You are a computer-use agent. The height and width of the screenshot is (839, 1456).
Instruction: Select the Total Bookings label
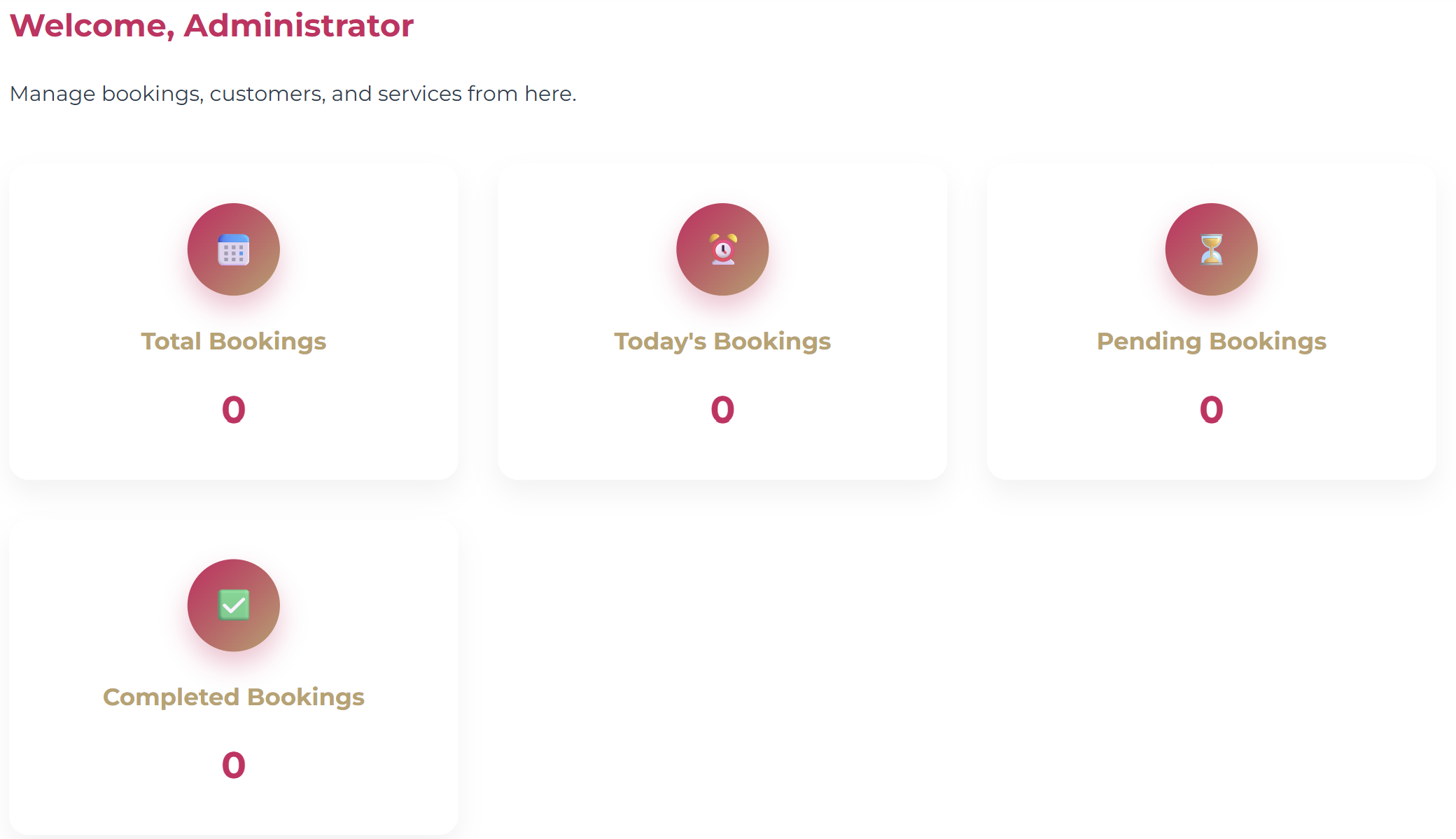tap(233, 341)
